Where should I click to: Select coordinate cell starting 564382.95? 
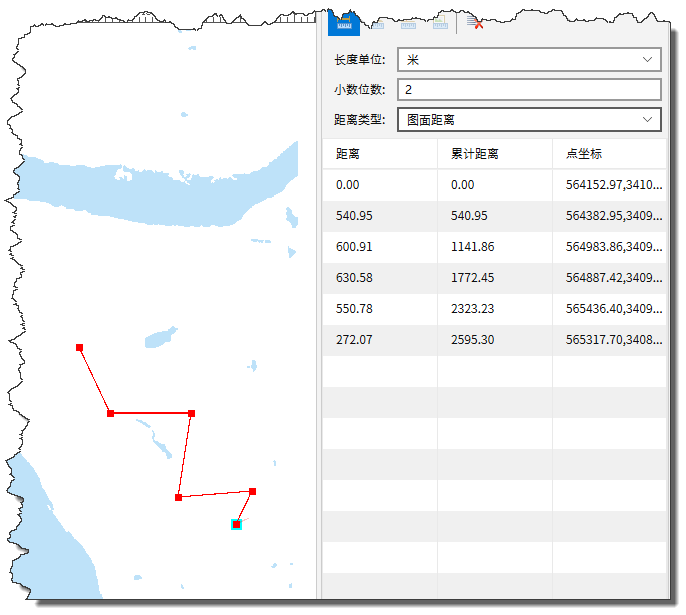pyautogui.click(x=609, y=216)
